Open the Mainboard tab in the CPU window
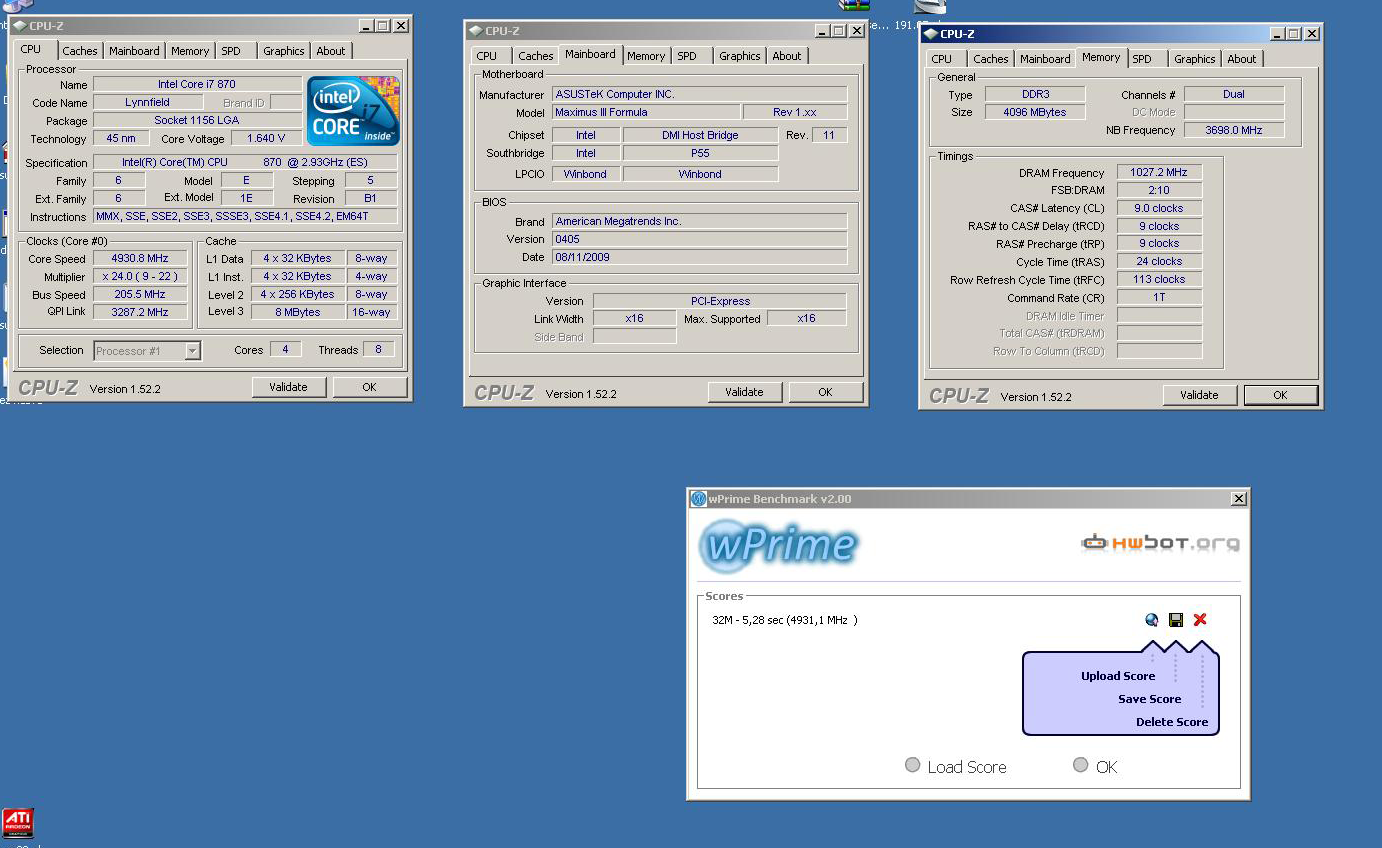1382x848 pixels. (x=134, y=51)
